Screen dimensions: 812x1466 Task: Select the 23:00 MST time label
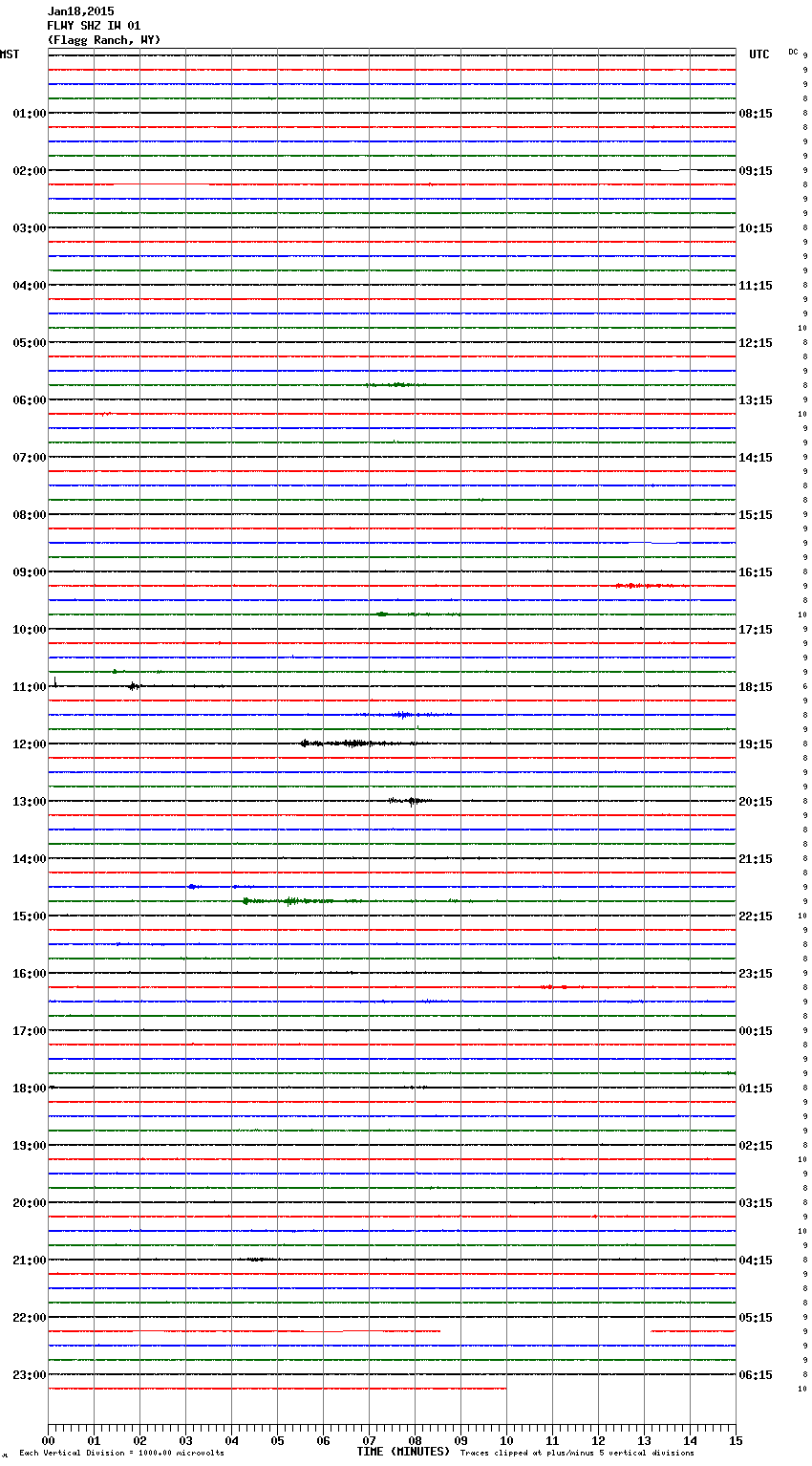[x=30, y=1375]
